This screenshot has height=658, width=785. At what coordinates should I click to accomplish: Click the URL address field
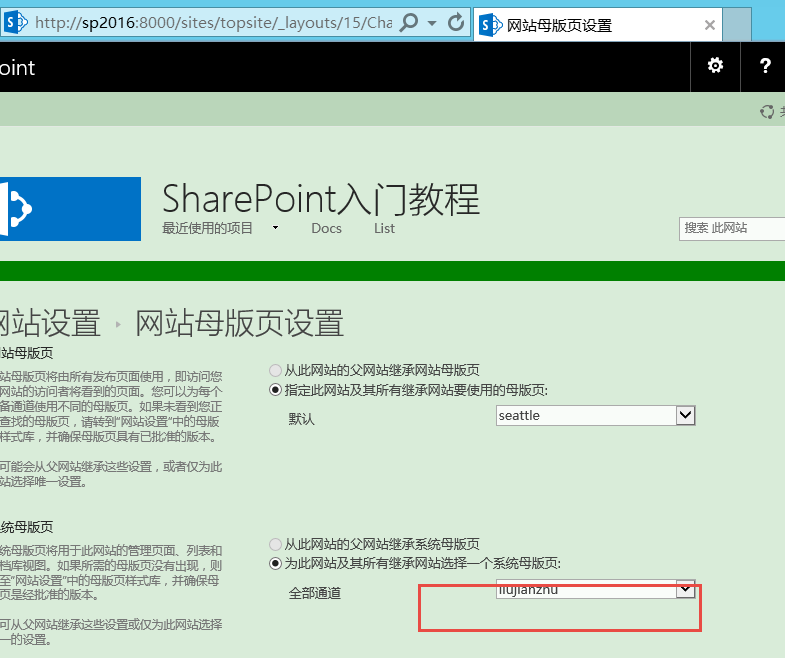point(213,23)
